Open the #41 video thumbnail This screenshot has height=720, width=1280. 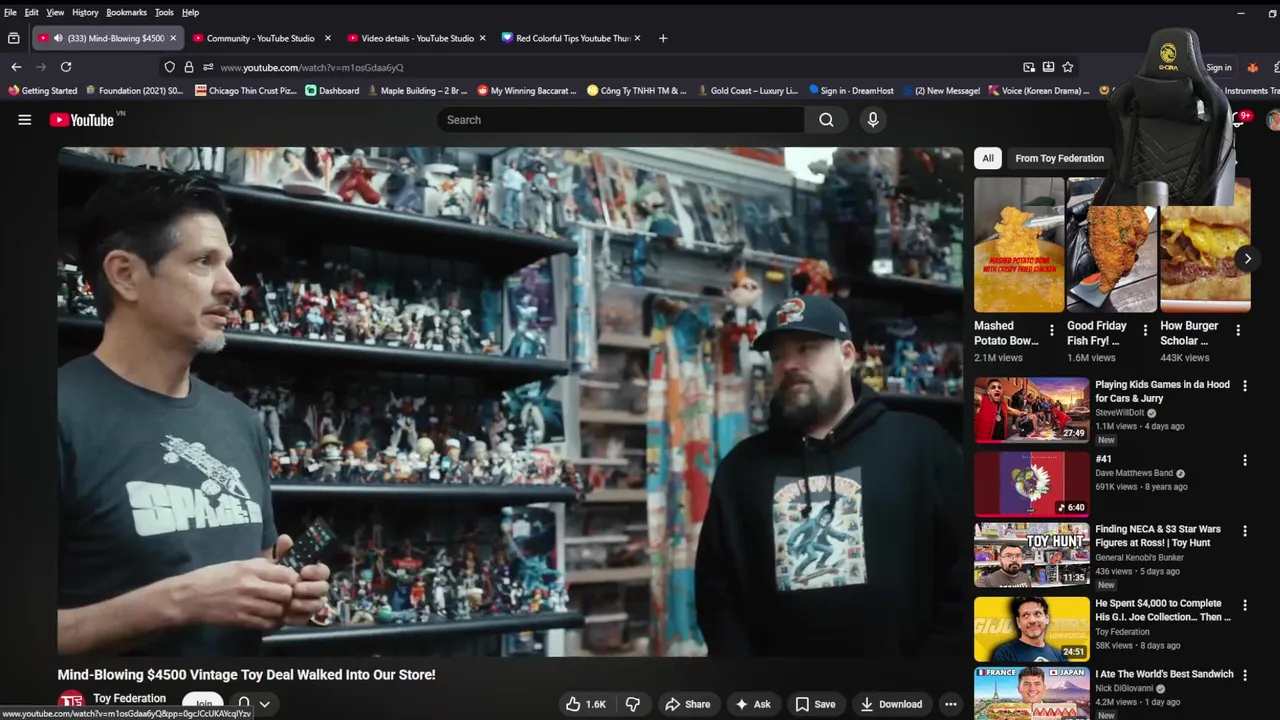click(x=1032, y=484)
